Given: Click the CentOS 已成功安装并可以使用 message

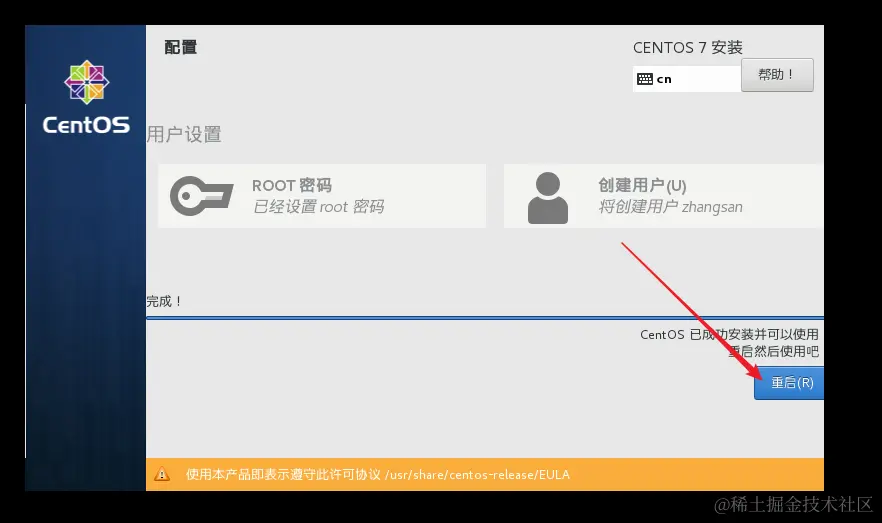Looking at the screenshot, I should click(x=729, y=335).
